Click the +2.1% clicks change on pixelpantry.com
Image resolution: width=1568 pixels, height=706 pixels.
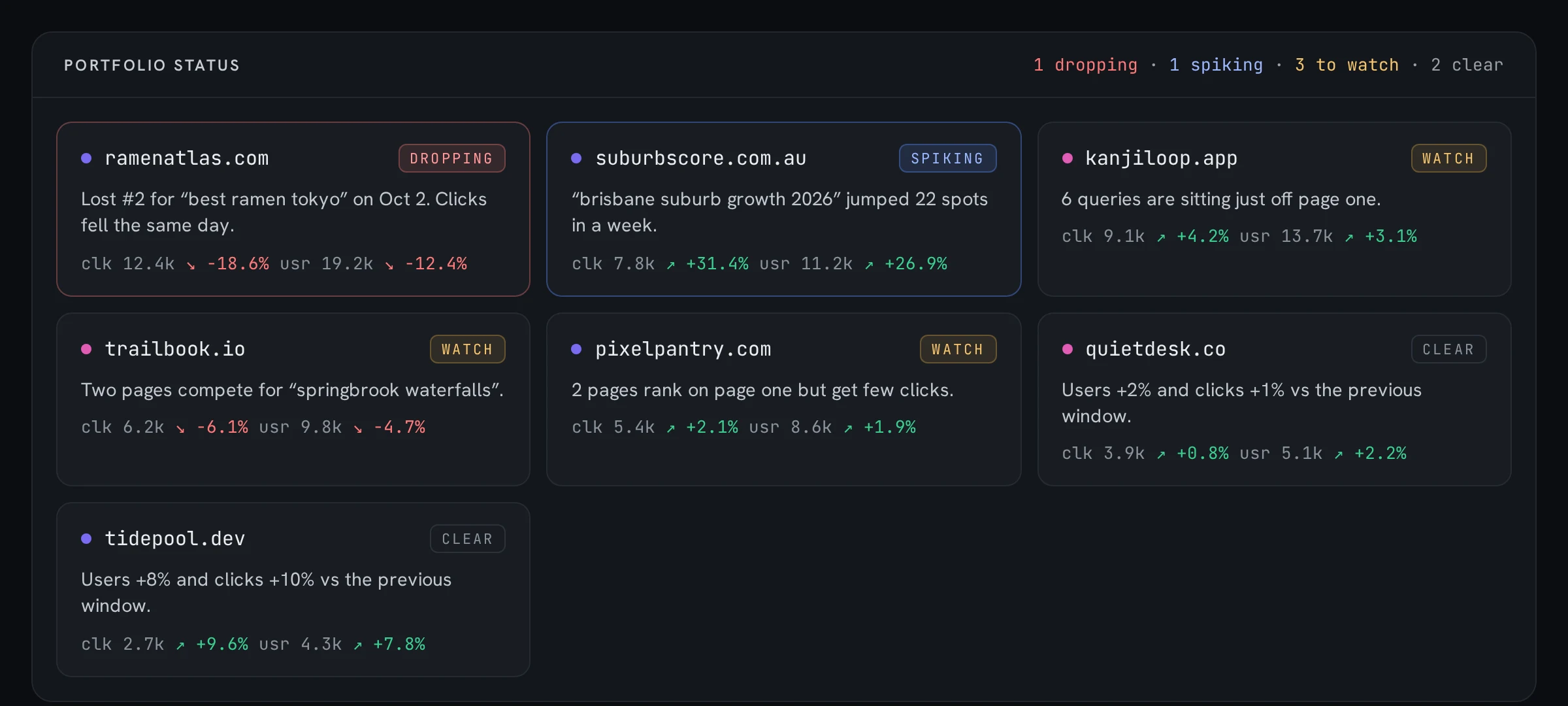tap(711, 427)
